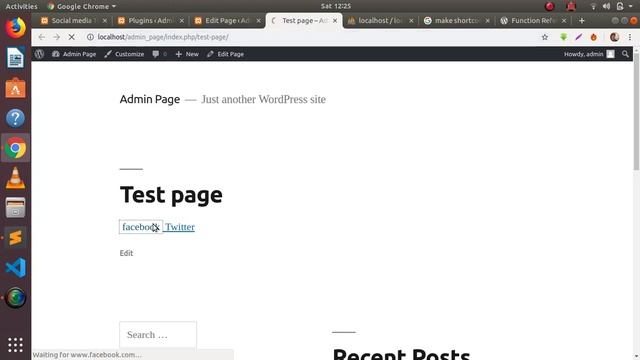640x360 pixels.
Task: Switch to Social media tab
Action: 73,20
